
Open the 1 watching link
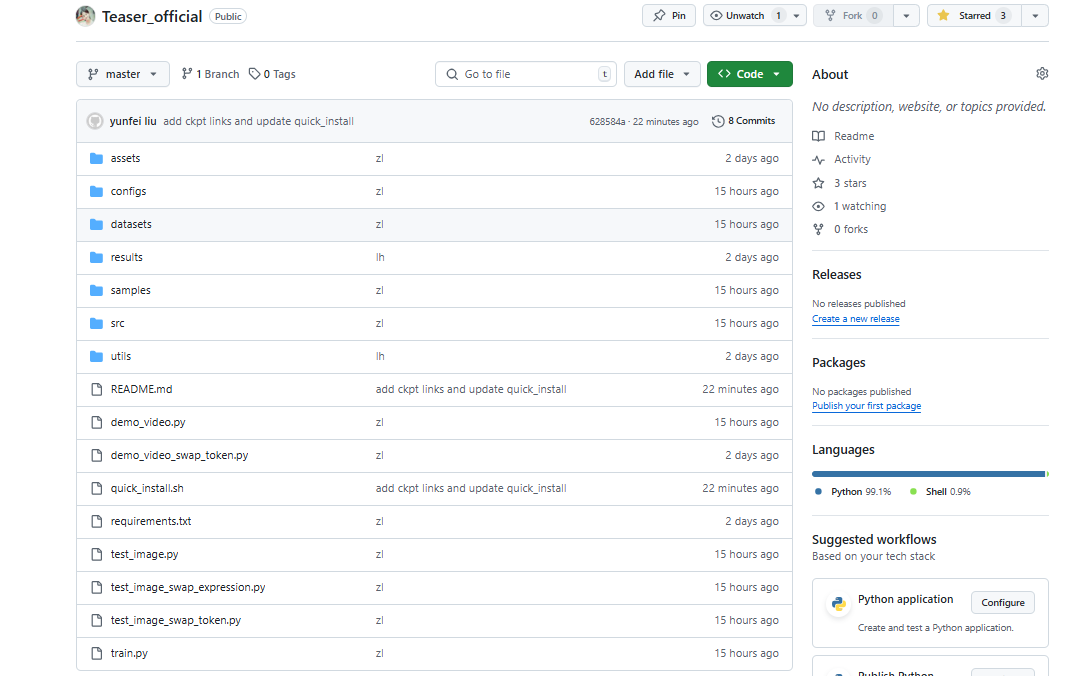click(860, 206)
